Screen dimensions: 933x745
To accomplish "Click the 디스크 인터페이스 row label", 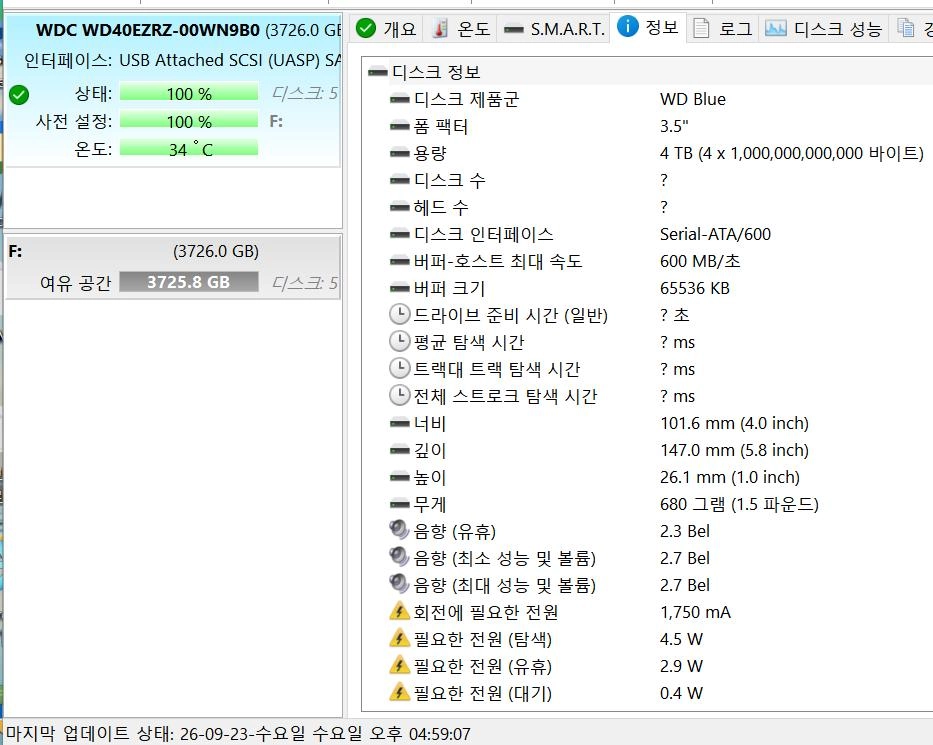I will coord(483,234).
